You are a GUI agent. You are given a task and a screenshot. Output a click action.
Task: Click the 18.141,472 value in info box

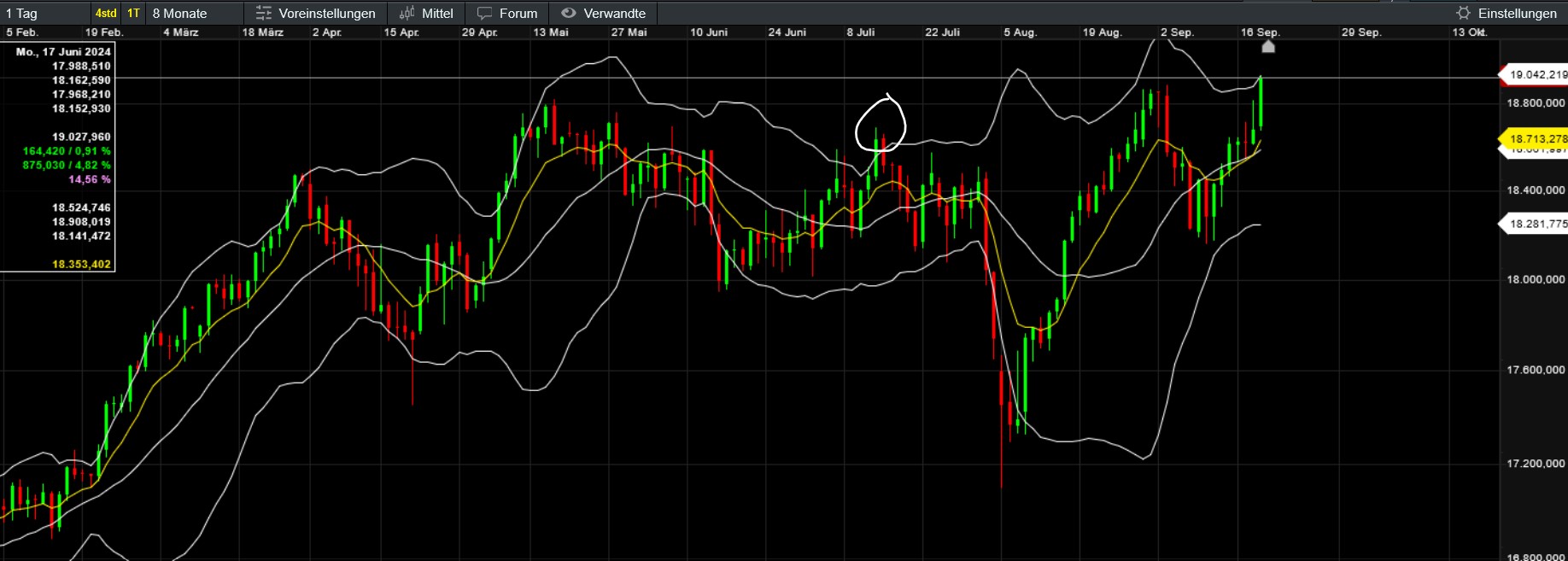81,236
